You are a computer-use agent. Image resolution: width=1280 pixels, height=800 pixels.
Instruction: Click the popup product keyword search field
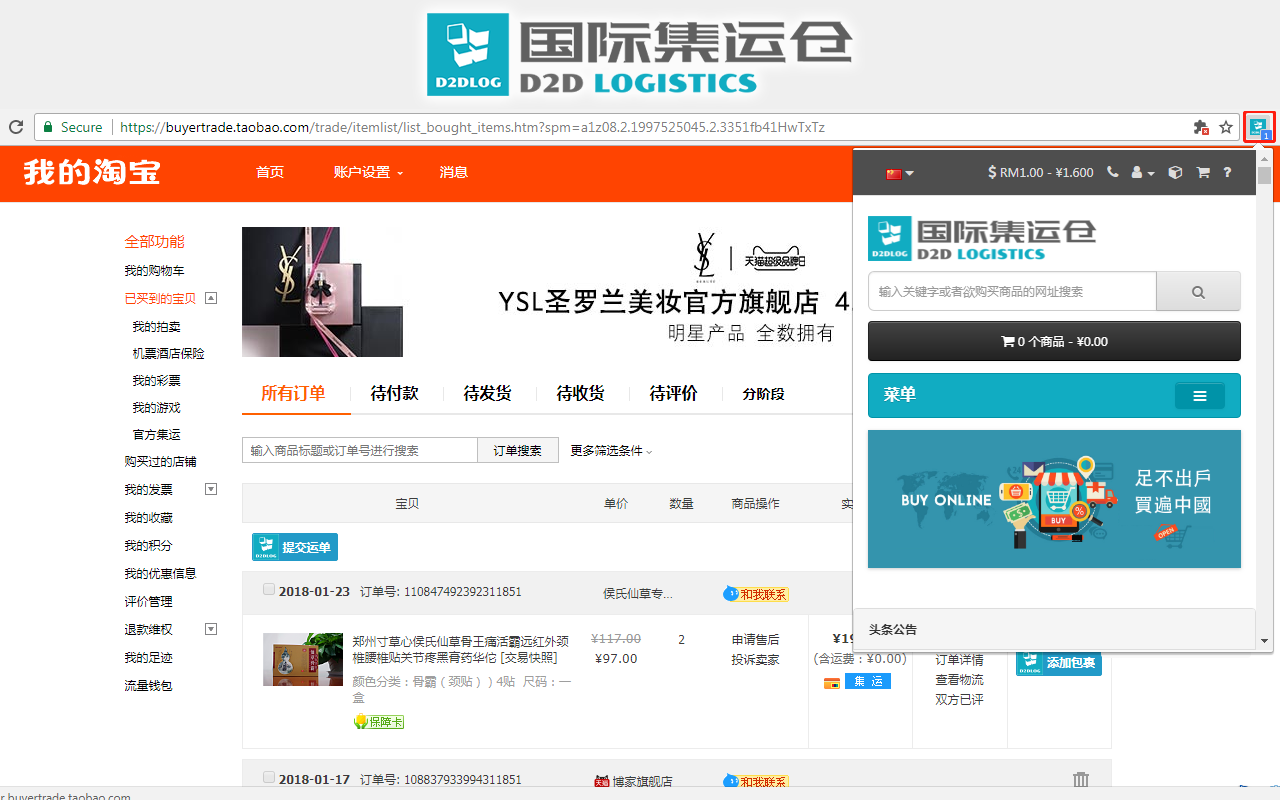tap(1012, 291)
